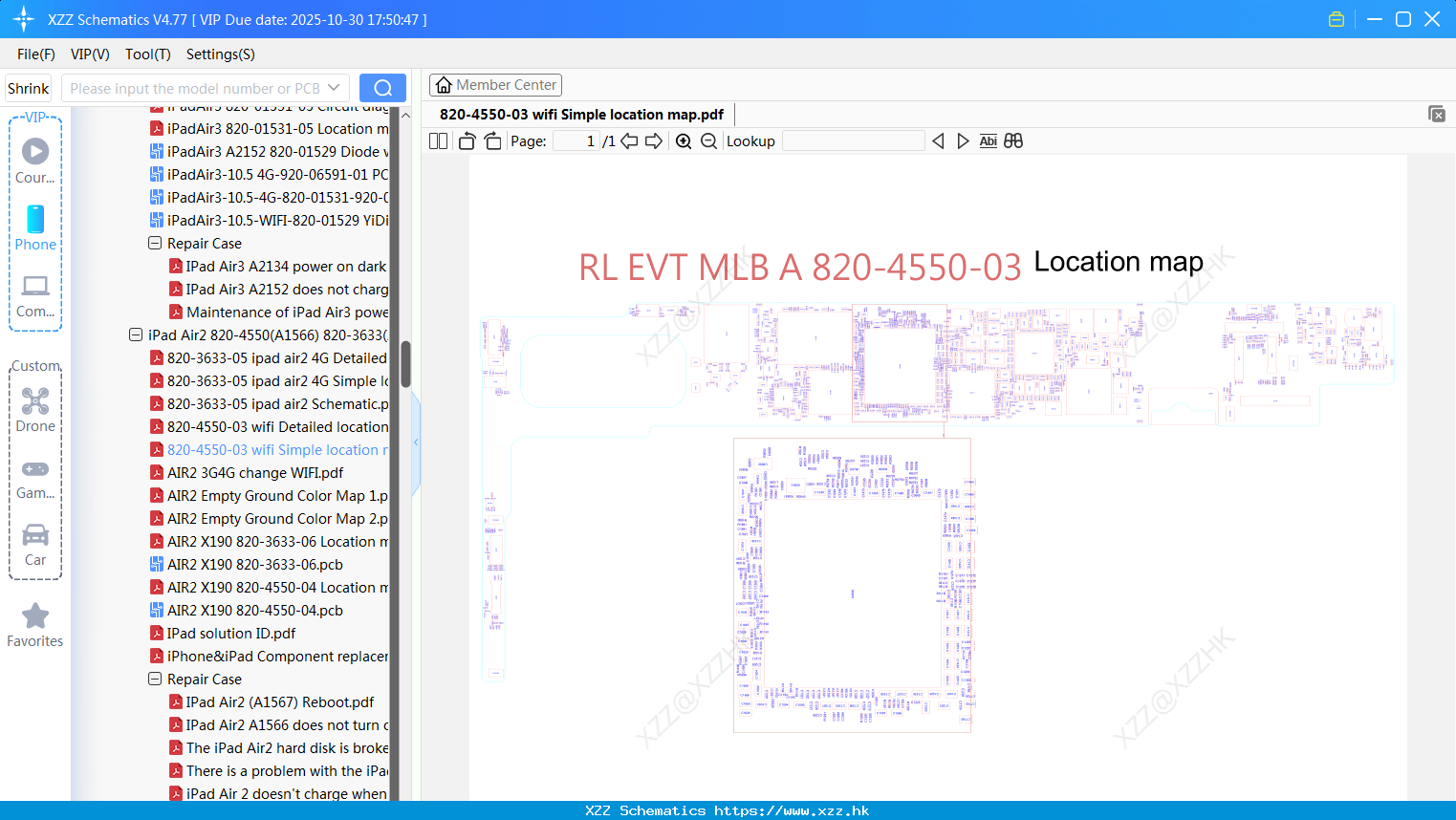1456x820 pixels.
Task: Open the Computer category icon
Action: (x=35, y=285)
